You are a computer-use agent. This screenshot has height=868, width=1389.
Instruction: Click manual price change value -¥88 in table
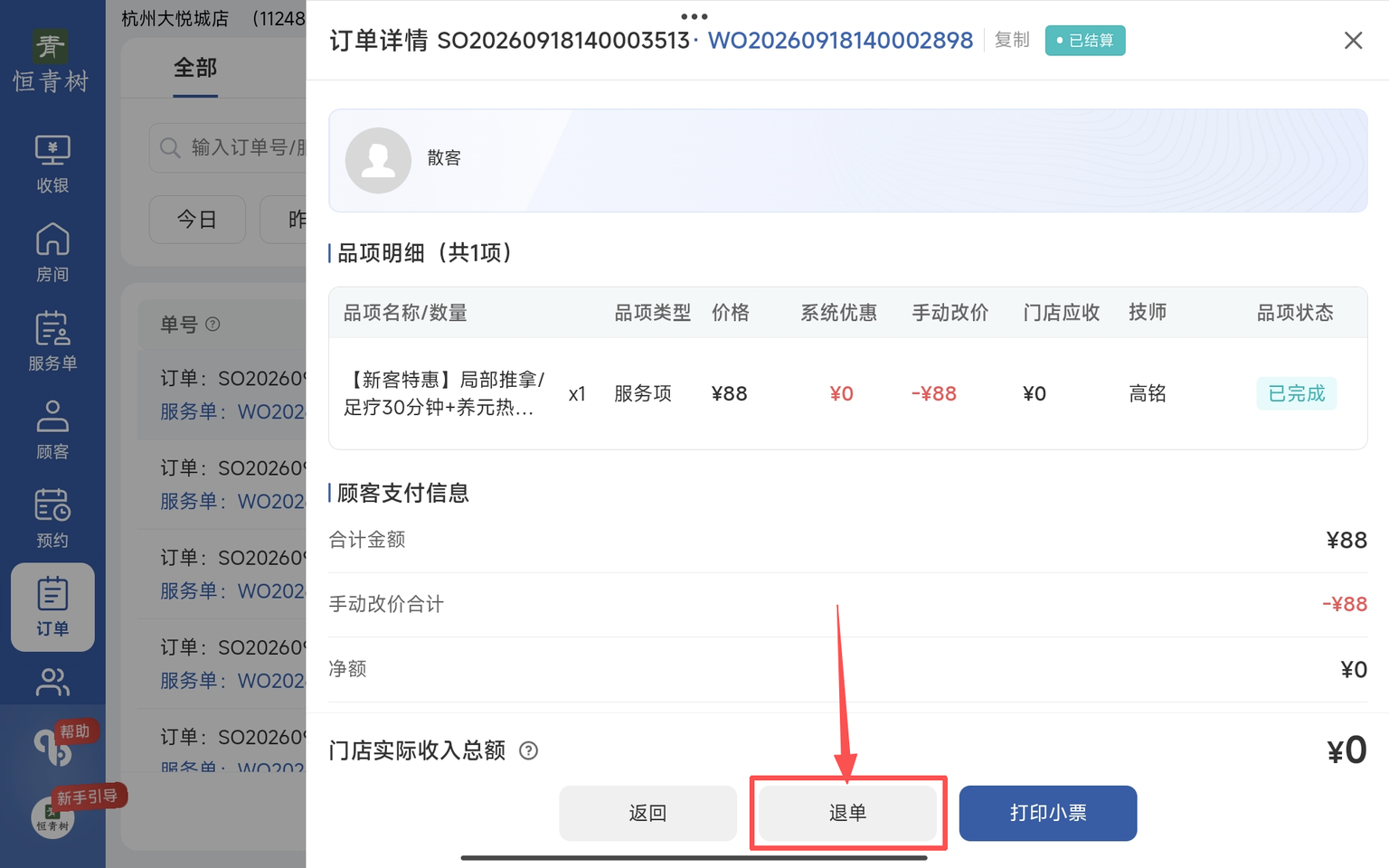tap(934, 393)
